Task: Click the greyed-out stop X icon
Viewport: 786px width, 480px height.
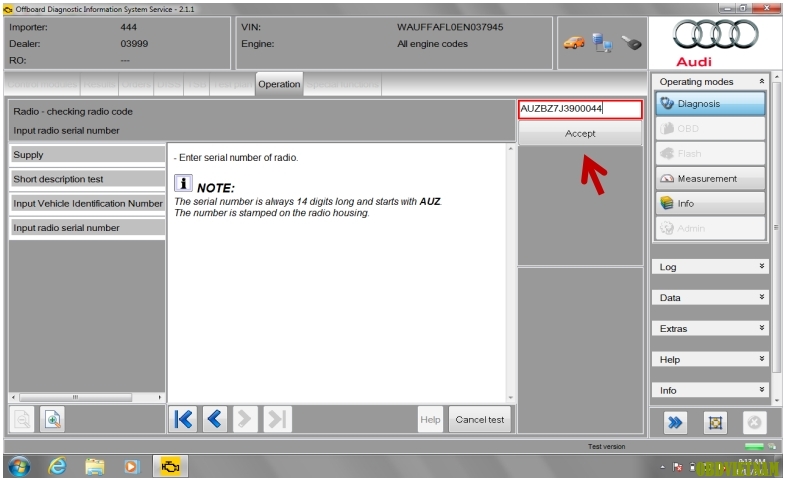Action: pyautogui.click(x=754, y=423)
